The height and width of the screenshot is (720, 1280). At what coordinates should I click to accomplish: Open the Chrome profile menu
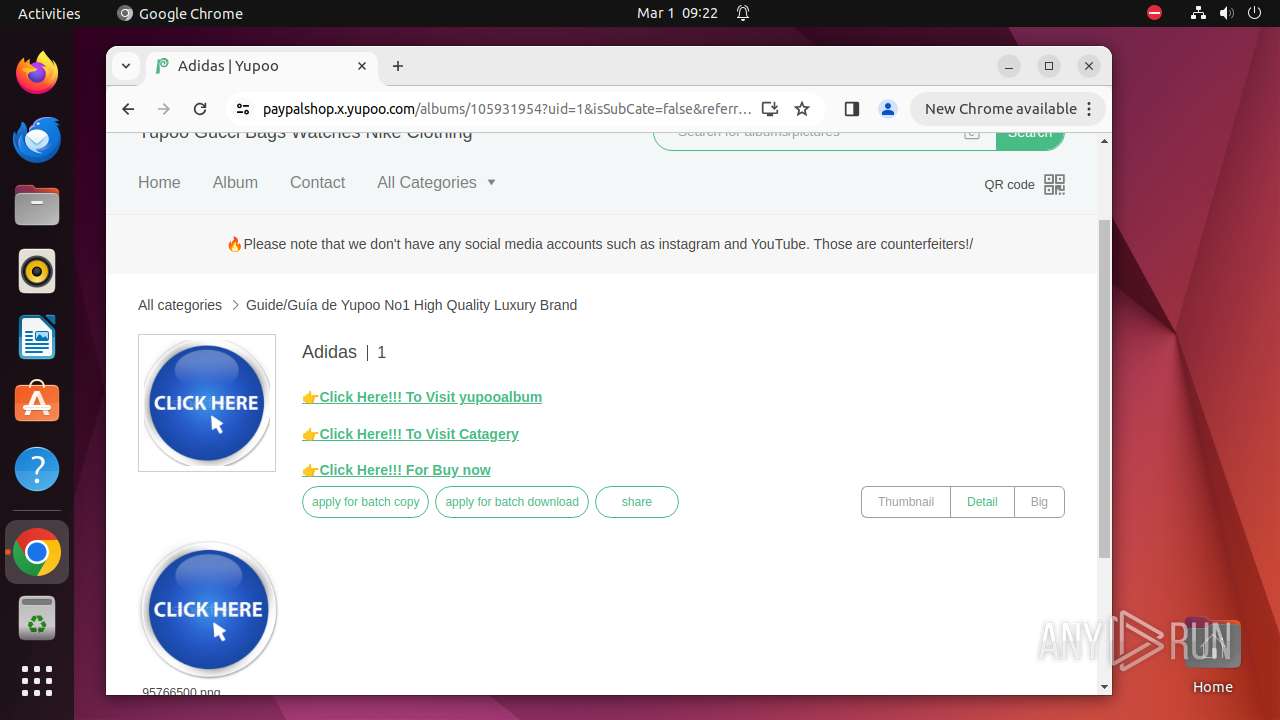click(x=887, y=109)
